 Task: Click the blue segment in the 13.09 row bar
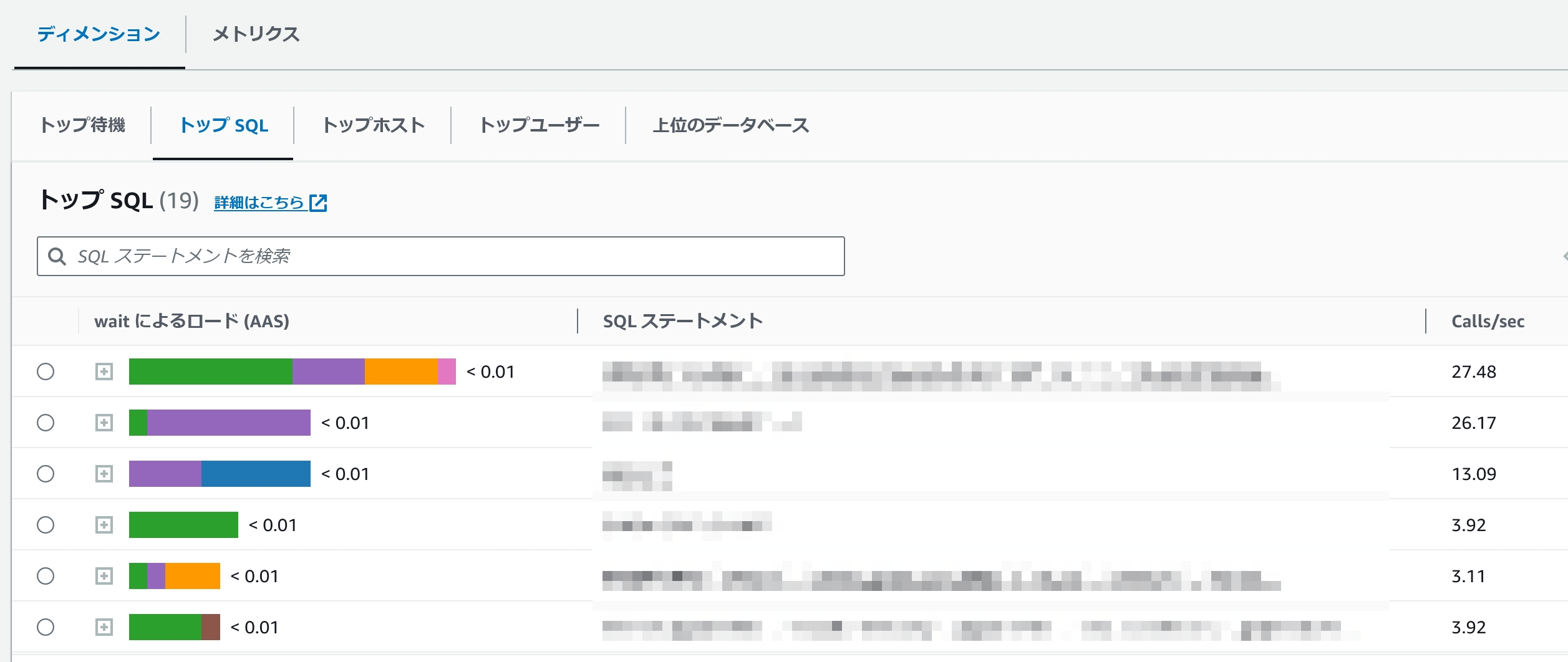point(256,474)
